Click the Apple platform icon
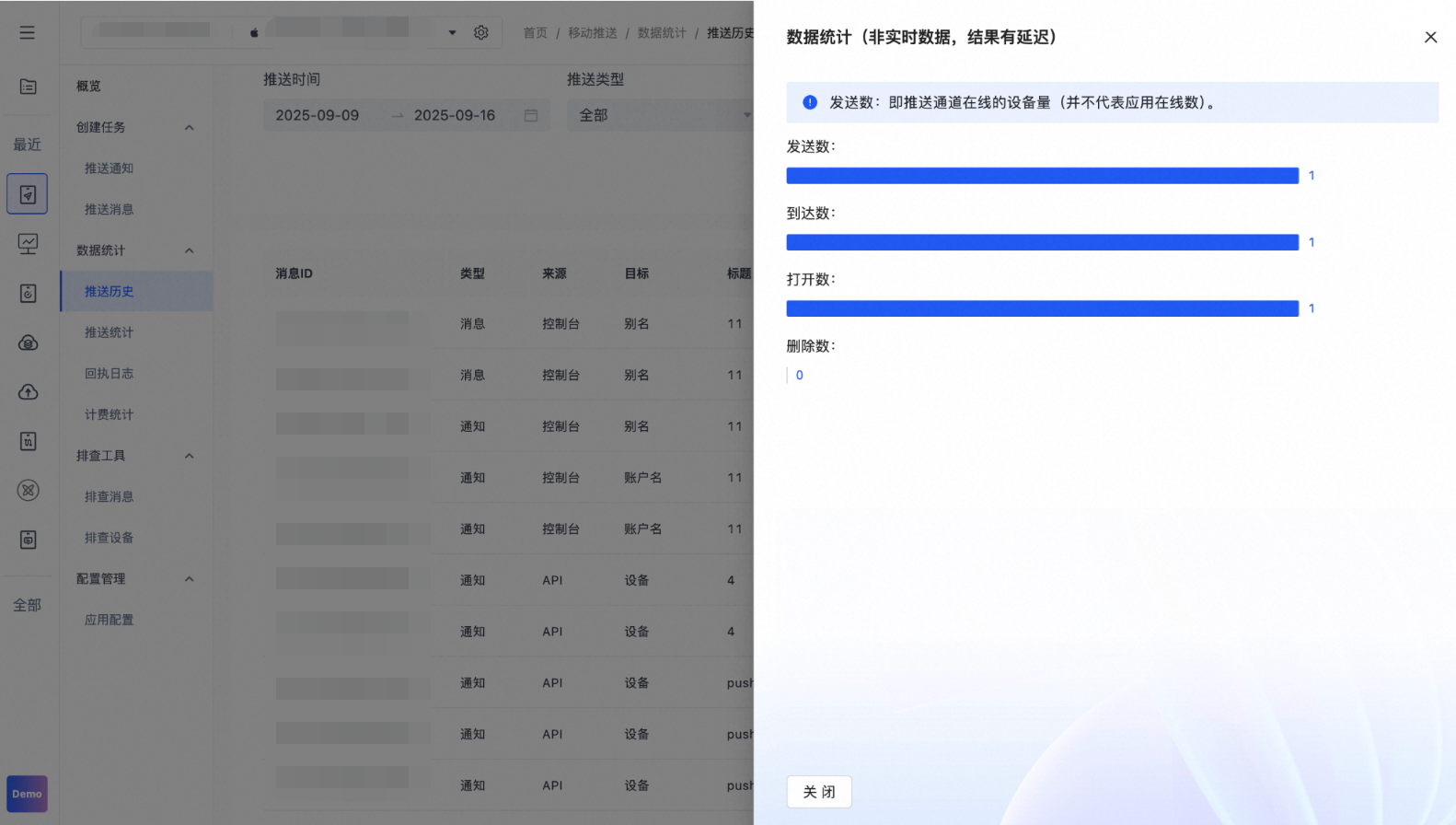The image size is (1456, 825). [254, 32]
